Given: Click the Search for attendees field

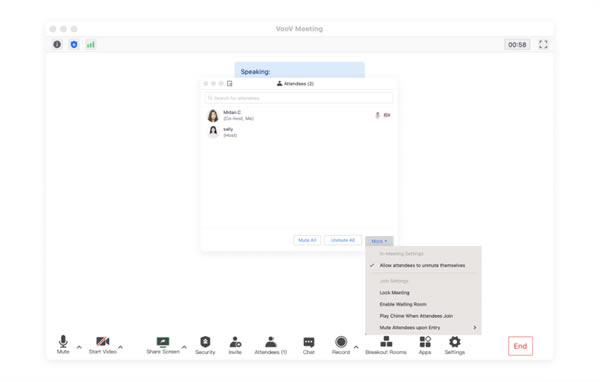Looking at the screenshot, I should coord(298,98).
